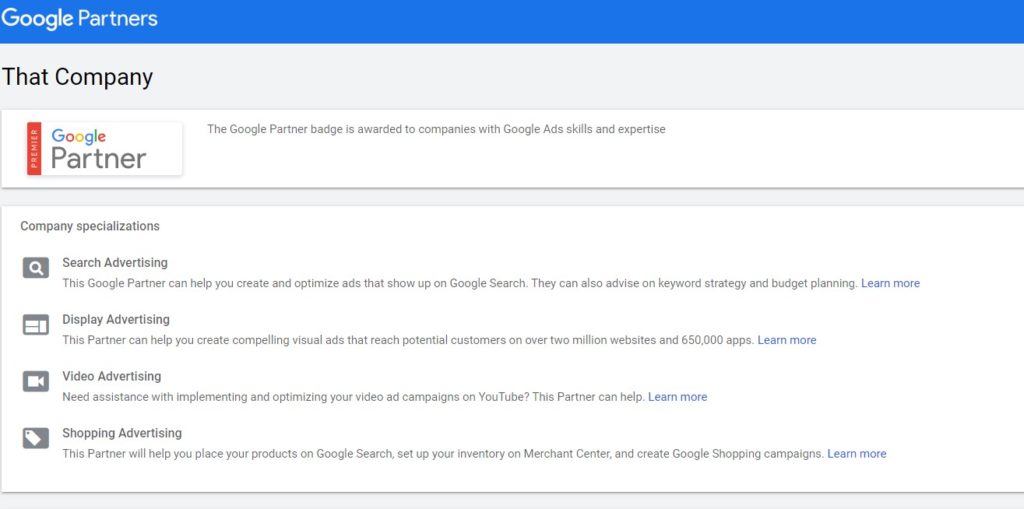This screenshot has height=509, width=1024.
Task: Click the Company specializations heading
Action: [x=90, y=226]
